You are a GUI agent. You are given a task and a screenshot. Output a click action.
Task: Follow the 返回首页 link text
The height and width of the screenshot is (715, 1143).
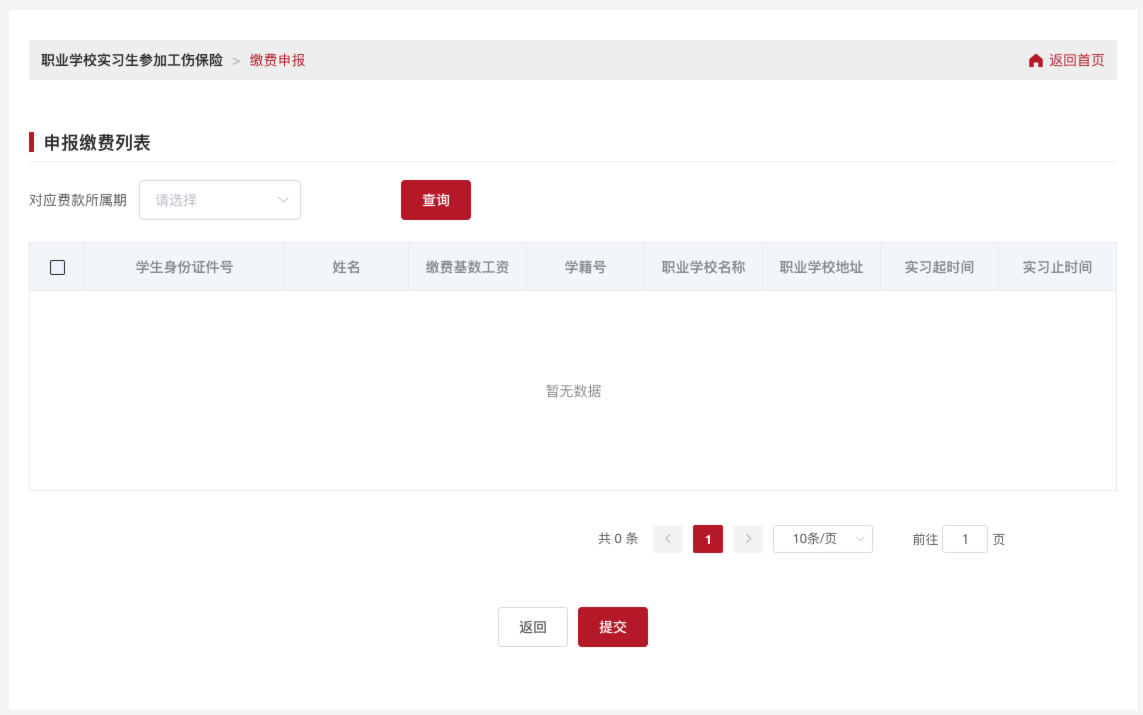[x=1076, y=60]
